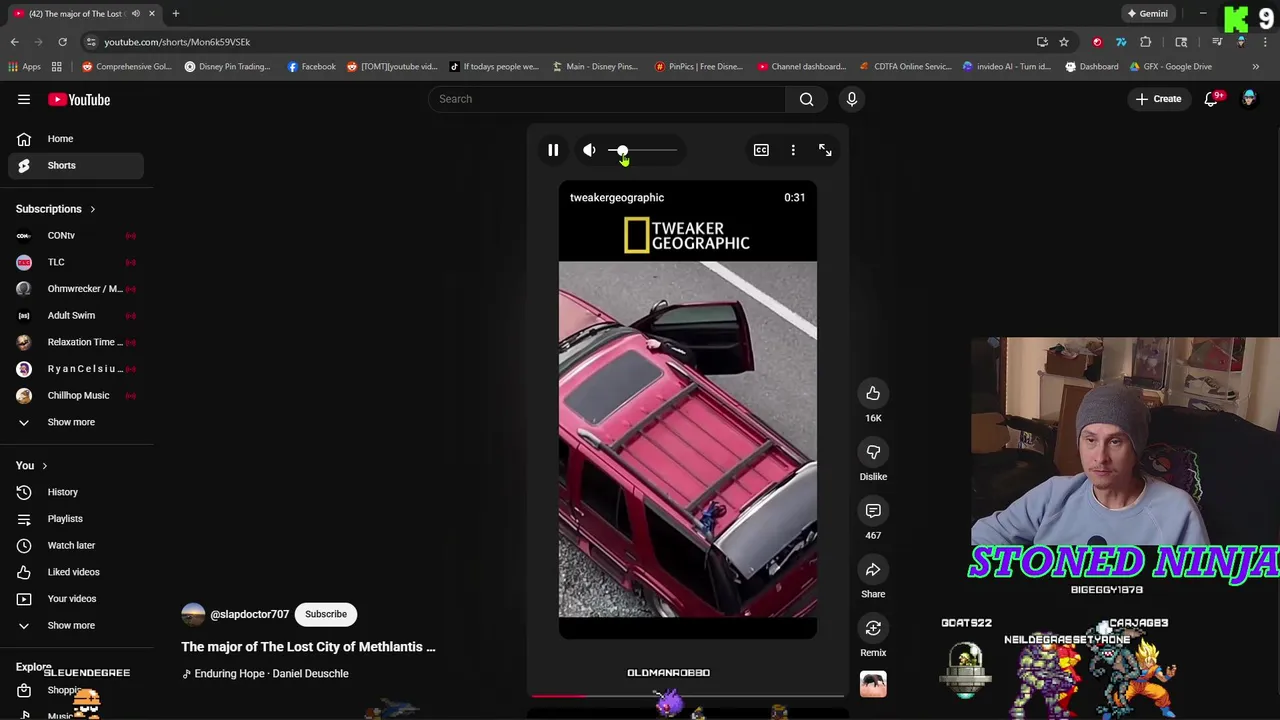Screen dimensions: 1280x720
Task: Open the Chrome Extensions puzzle icon
Action: [x=1146, y=42]
